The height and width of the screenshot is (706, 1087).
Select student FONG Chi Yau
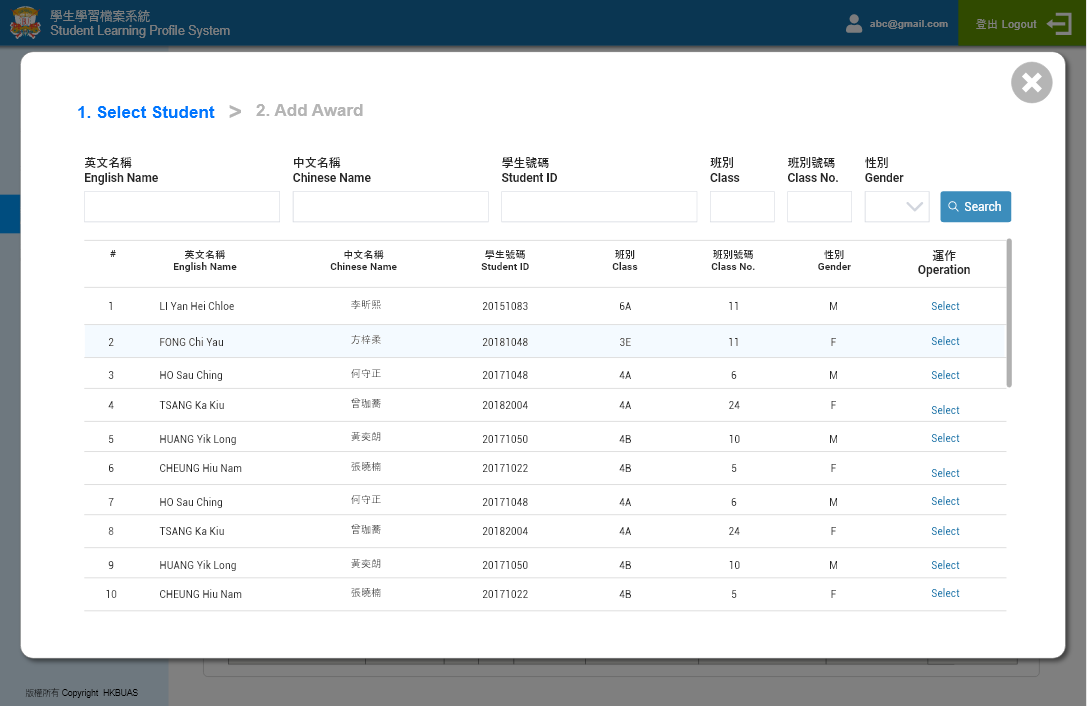(945, 342)
